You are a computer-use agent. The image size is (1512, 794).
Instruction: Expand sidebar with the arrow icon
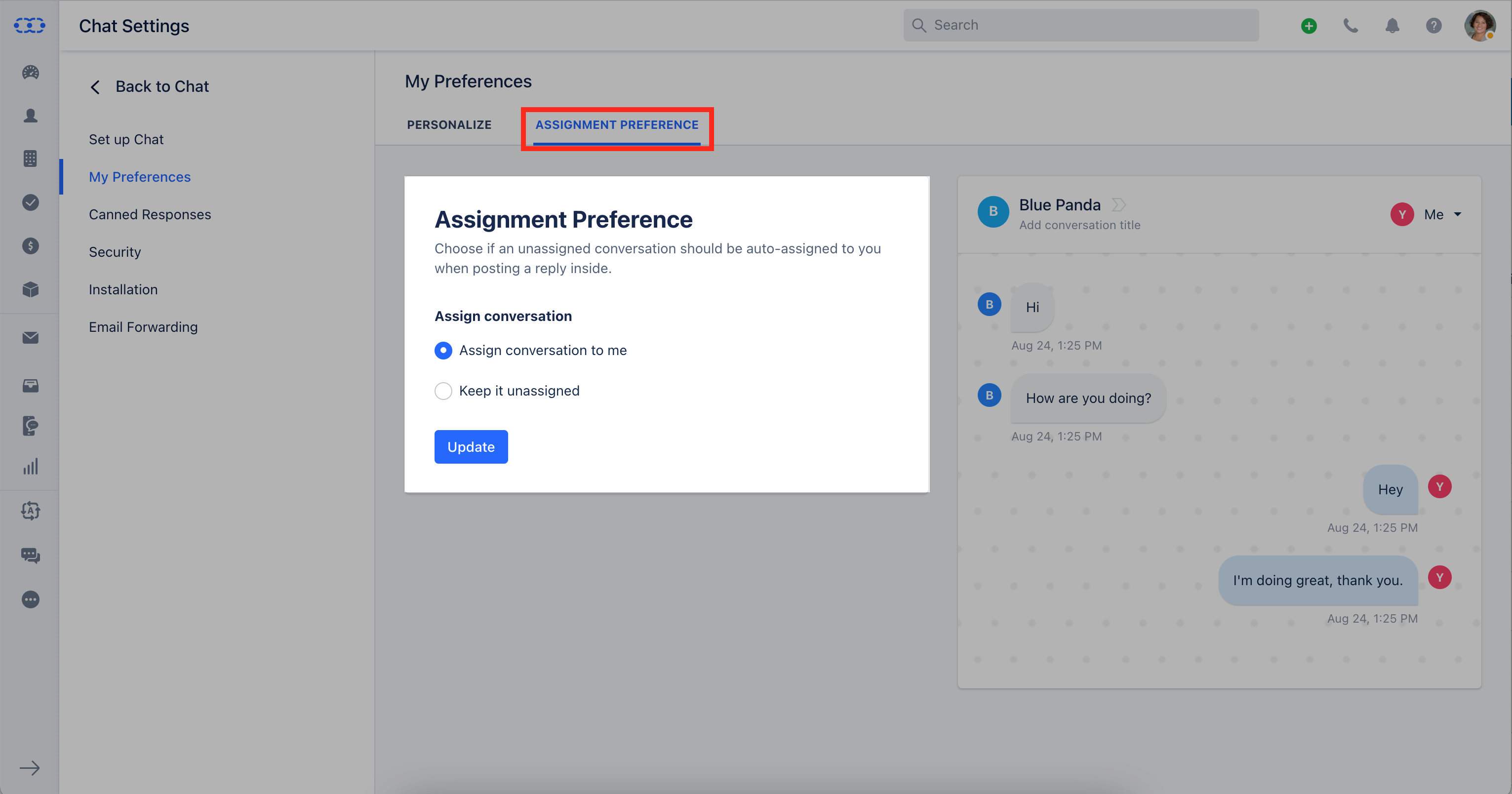pyautogui.click(x=29, y=768)
